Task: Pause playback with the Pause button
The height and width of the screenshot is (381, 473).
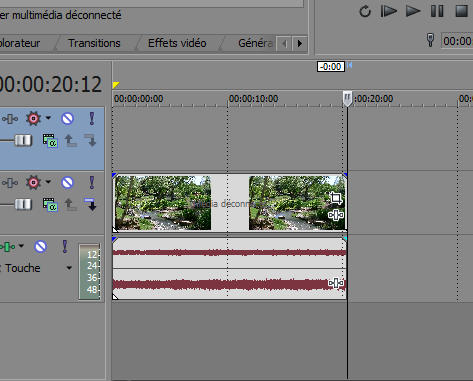Action: coord(437,11)
